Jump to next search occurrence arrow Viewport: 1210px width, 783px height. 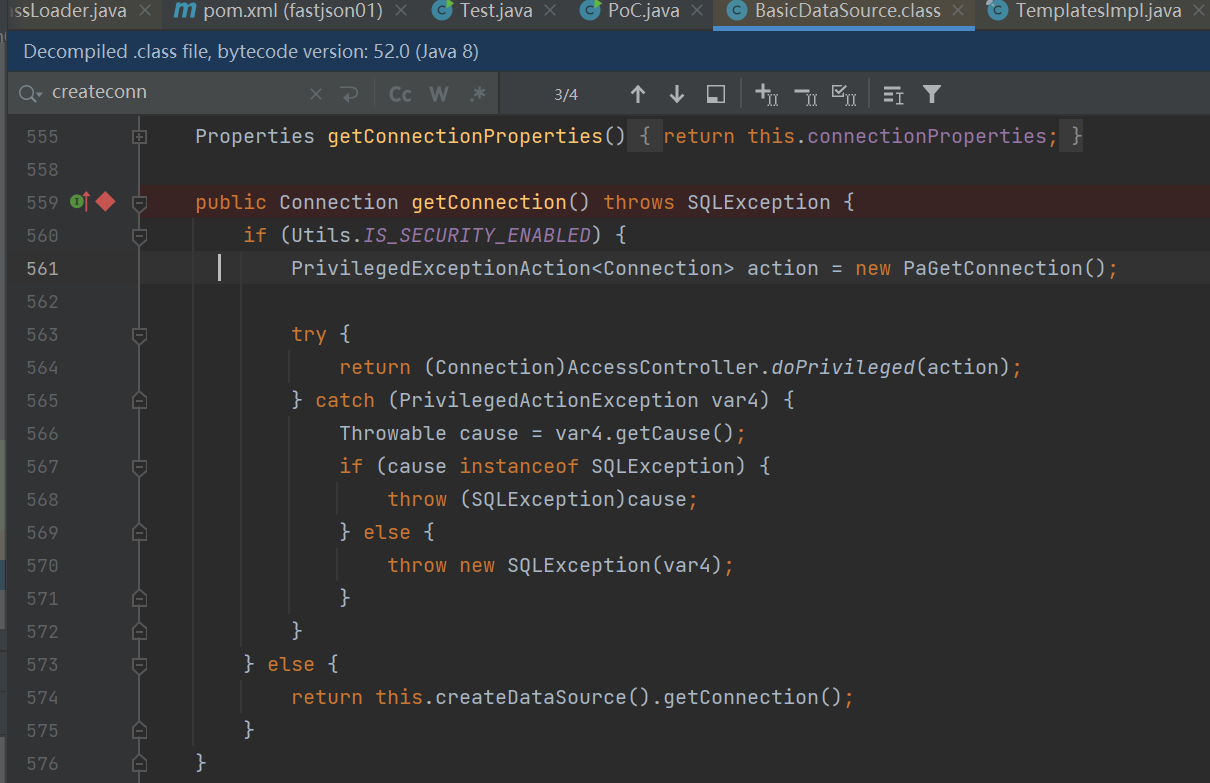point(677,94)
